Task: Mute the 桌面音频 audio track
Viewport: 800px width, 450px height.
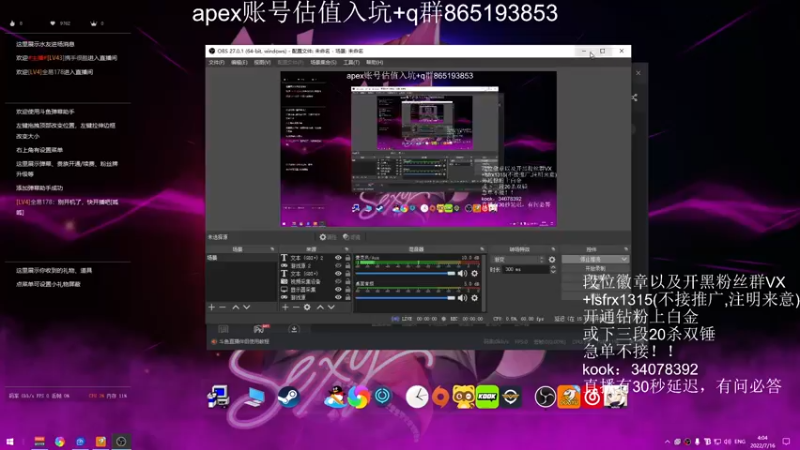Action: [x=462, y=297]
